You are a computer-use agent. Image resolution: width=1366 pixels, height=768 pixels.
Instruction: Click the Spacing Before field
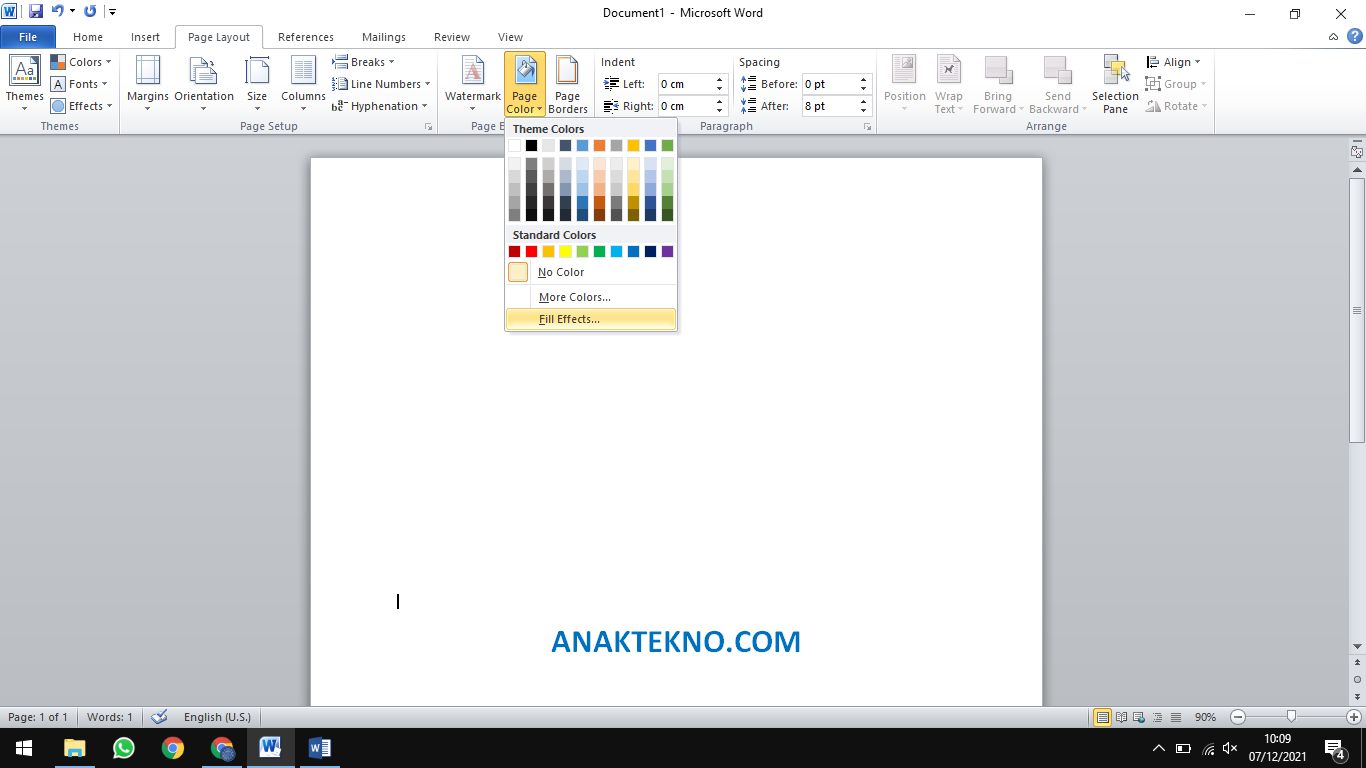(829, 84)
